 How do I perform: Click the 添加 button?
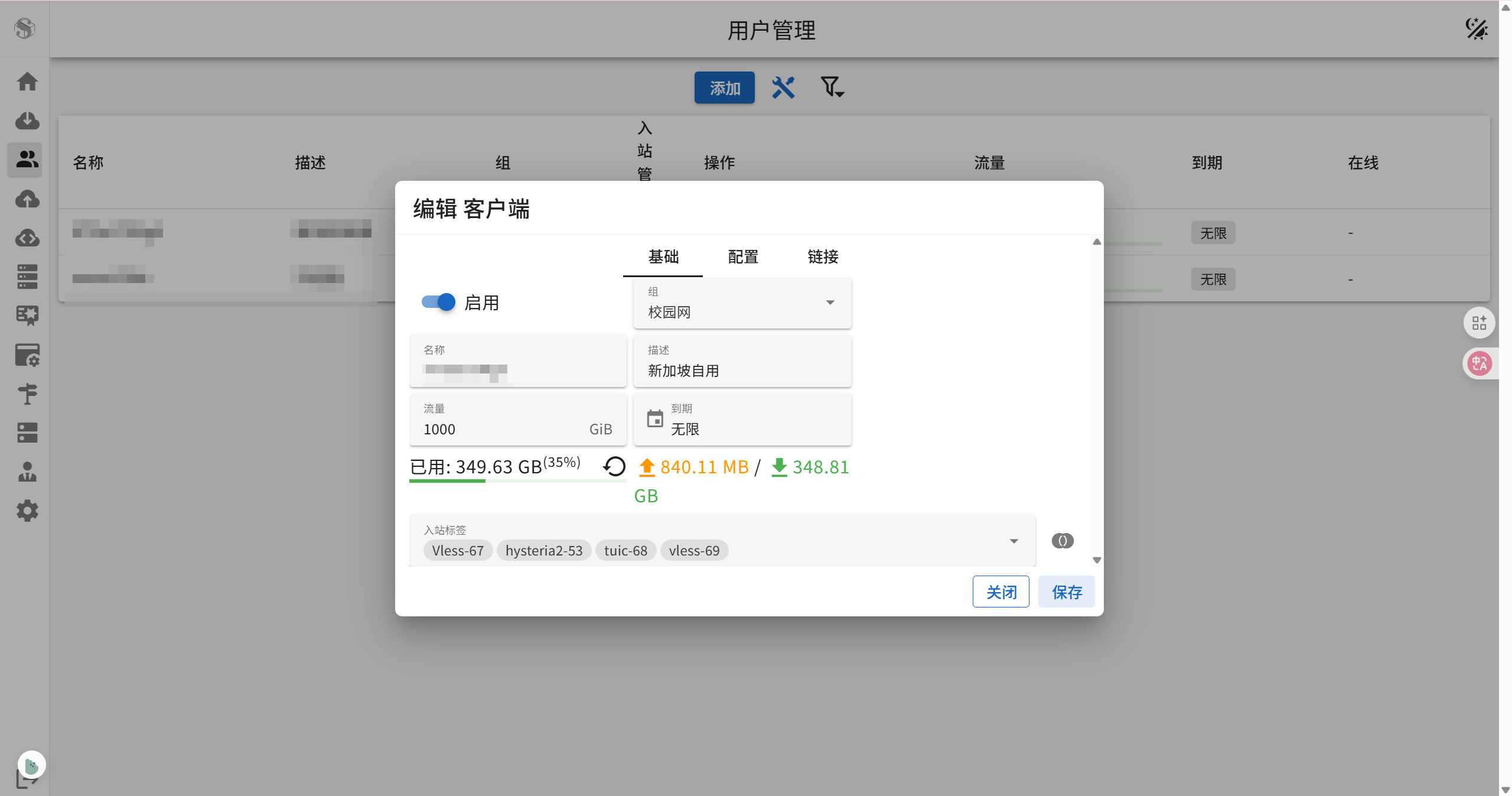pyautogui.click(x=725, y=88)
